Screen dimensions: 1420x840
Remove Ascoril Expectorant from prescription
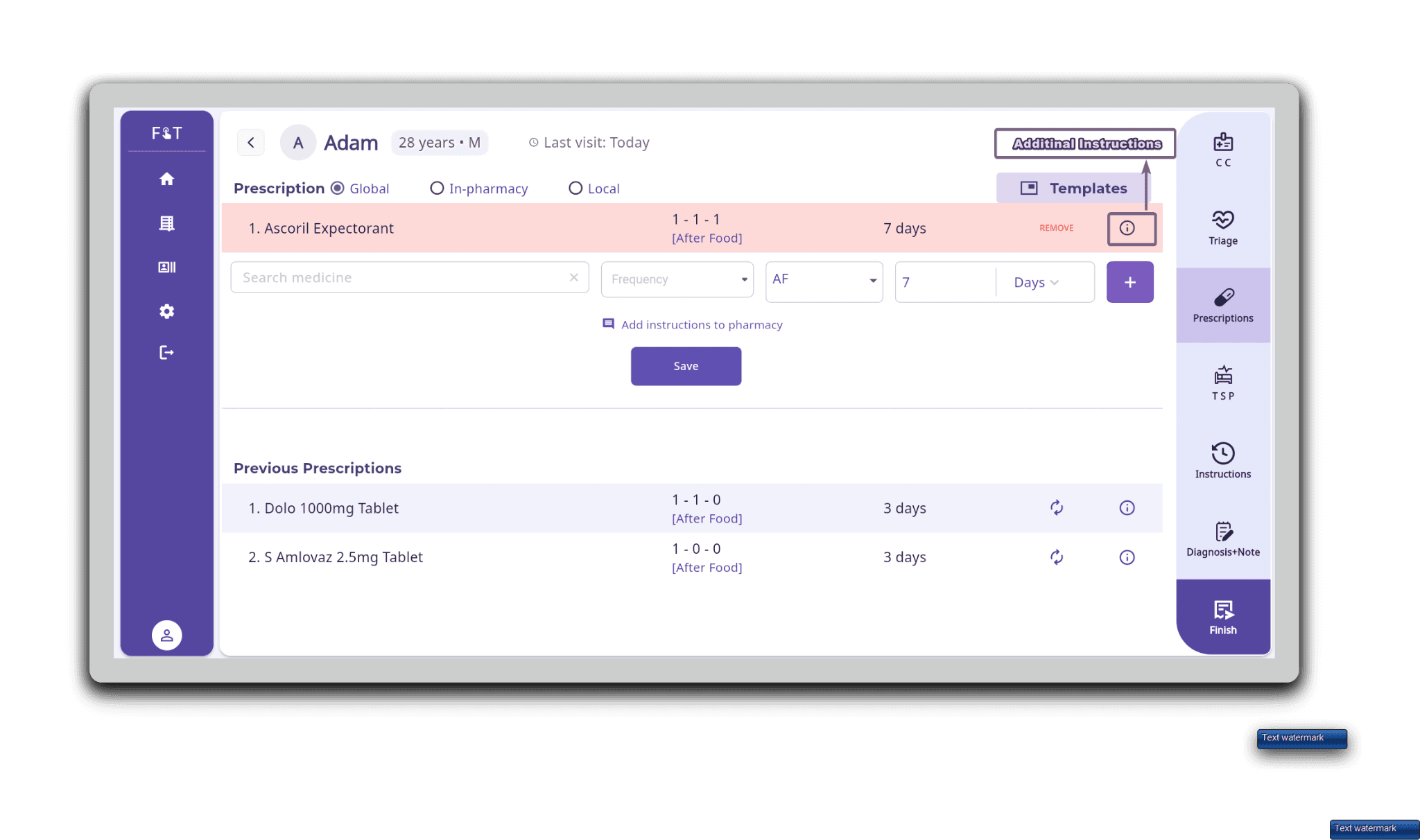click(1056, 228)
